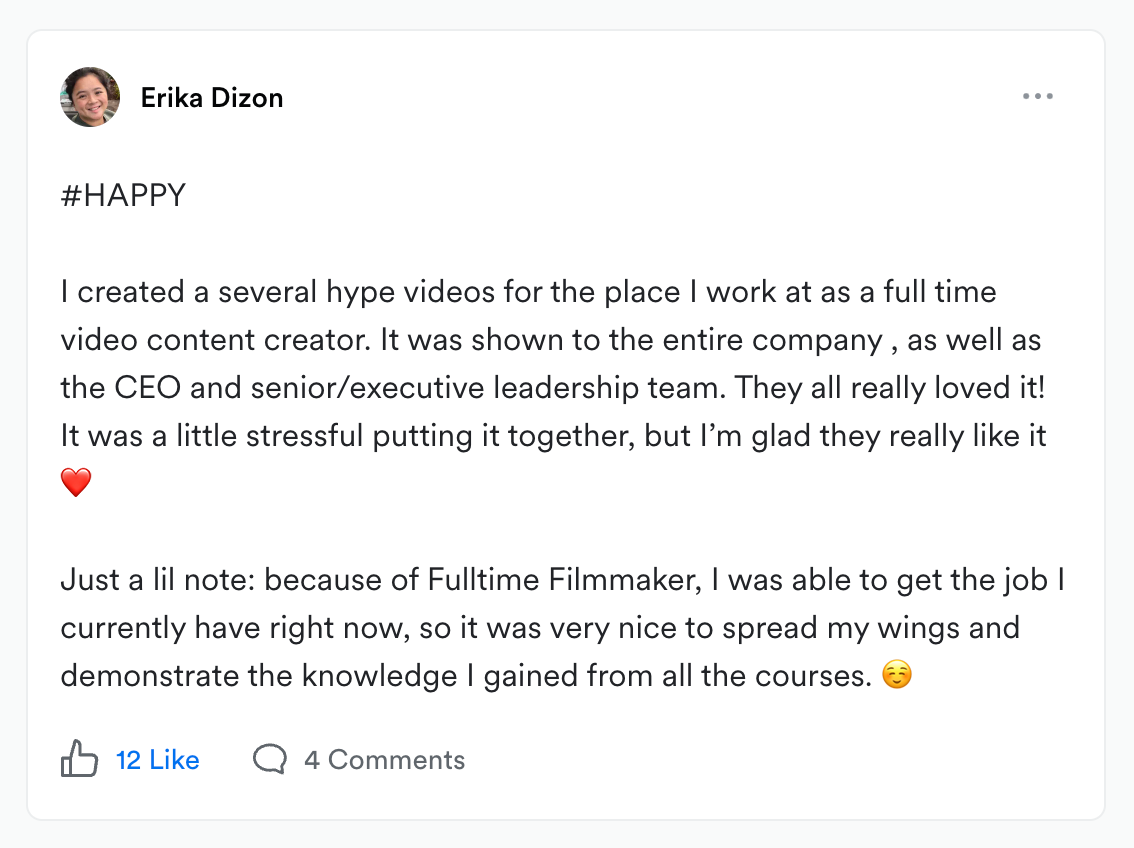Screen dimensions: 1134x848
Task: Open Erika Dizon's profile picture
Action: pos(90,97)
